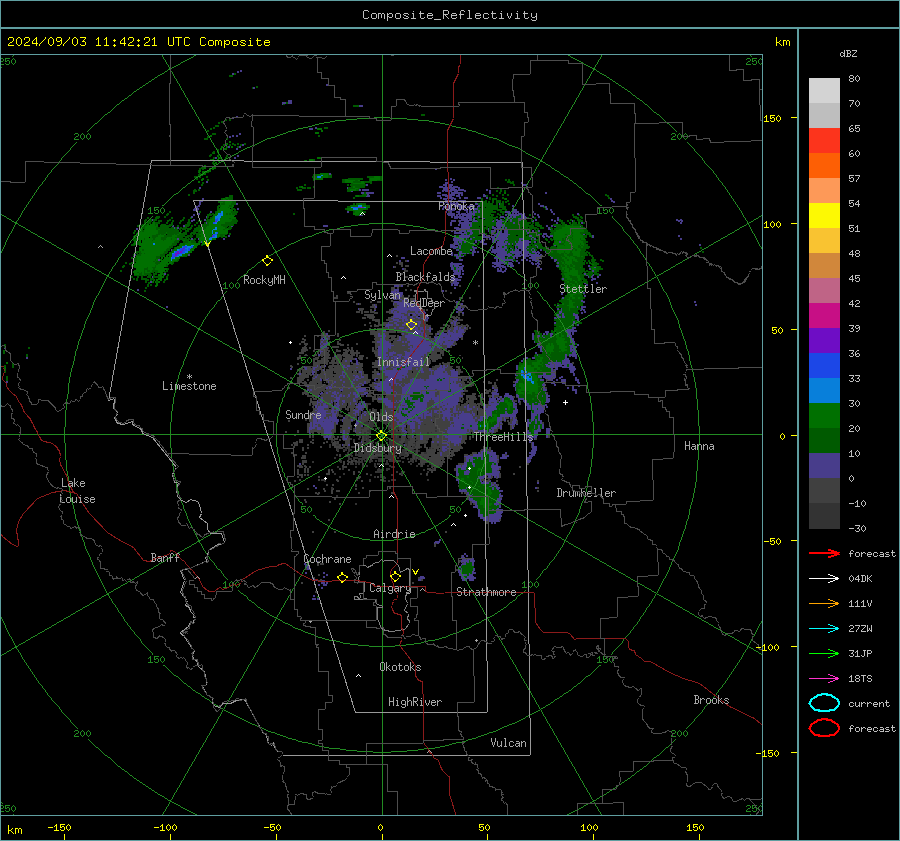This screenshot has height=841, width=900.
Task: Click the Lacombe city label
Action: 431,251
